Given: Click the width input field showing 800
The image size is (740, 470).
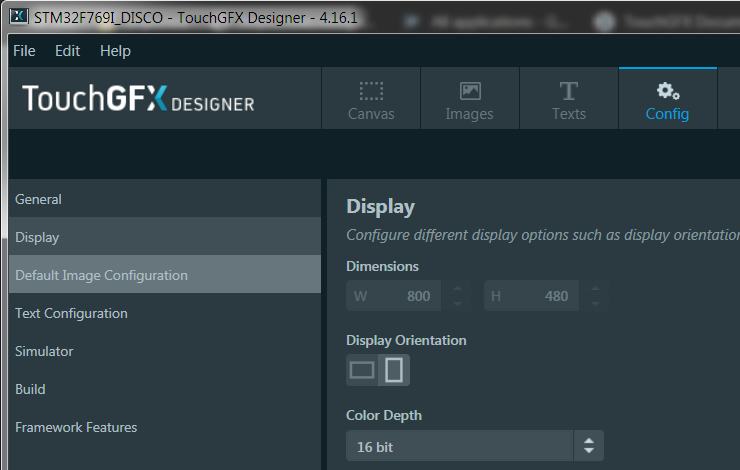Looking at the screenshot, I should 394,296.
